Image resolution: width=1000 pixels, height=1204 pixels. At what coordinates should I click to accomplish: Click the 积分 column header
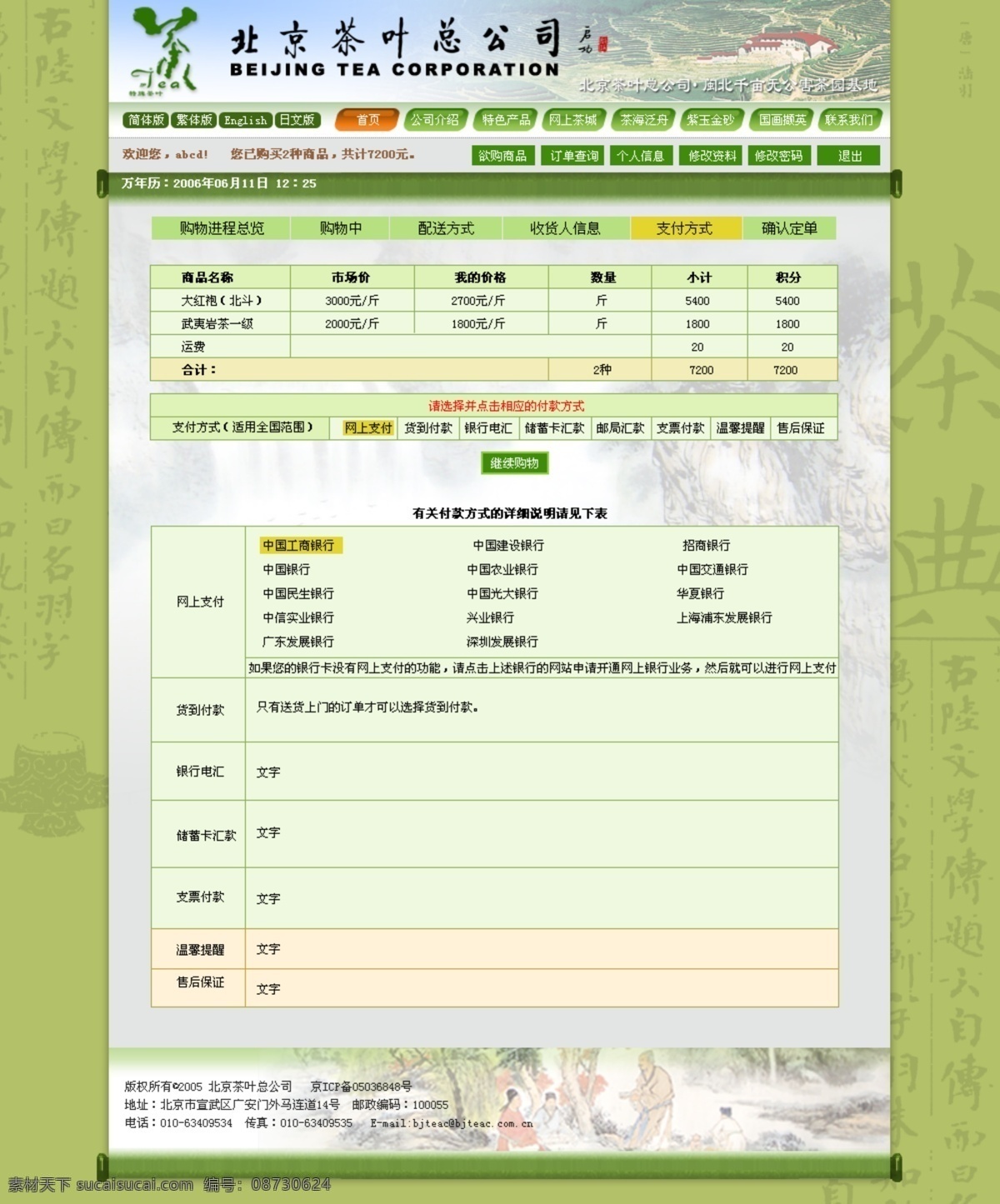click(x=792, y=277)
